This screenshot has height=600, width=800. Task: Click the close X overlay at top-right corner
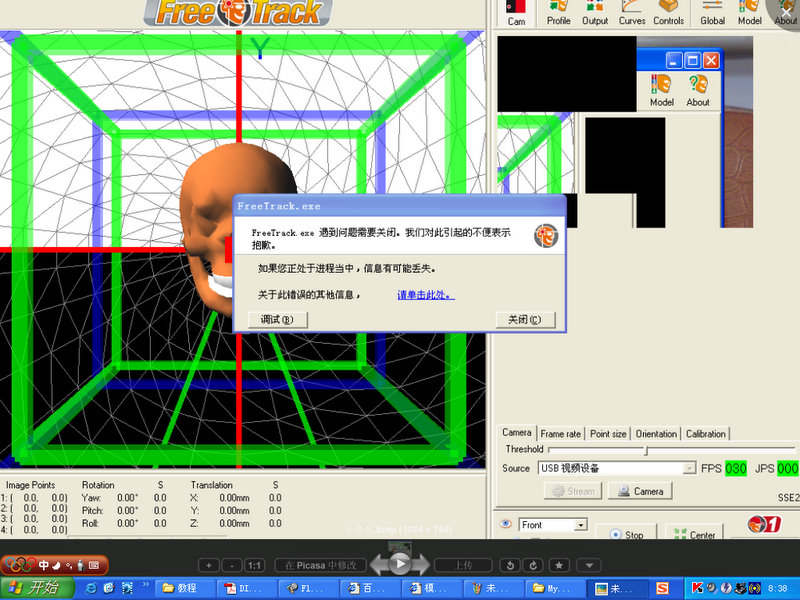tap(786, 11)
